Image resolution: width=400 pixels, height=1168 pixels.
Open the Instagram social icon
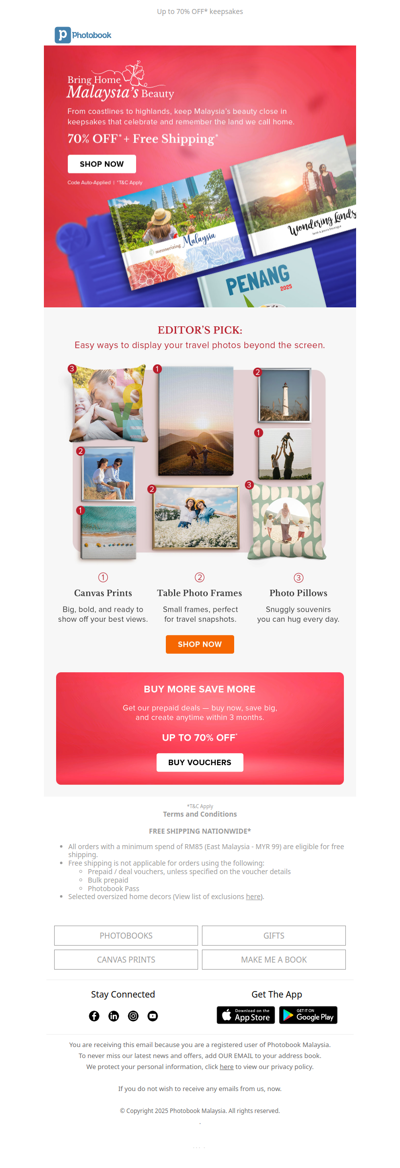pos(133,1015)
